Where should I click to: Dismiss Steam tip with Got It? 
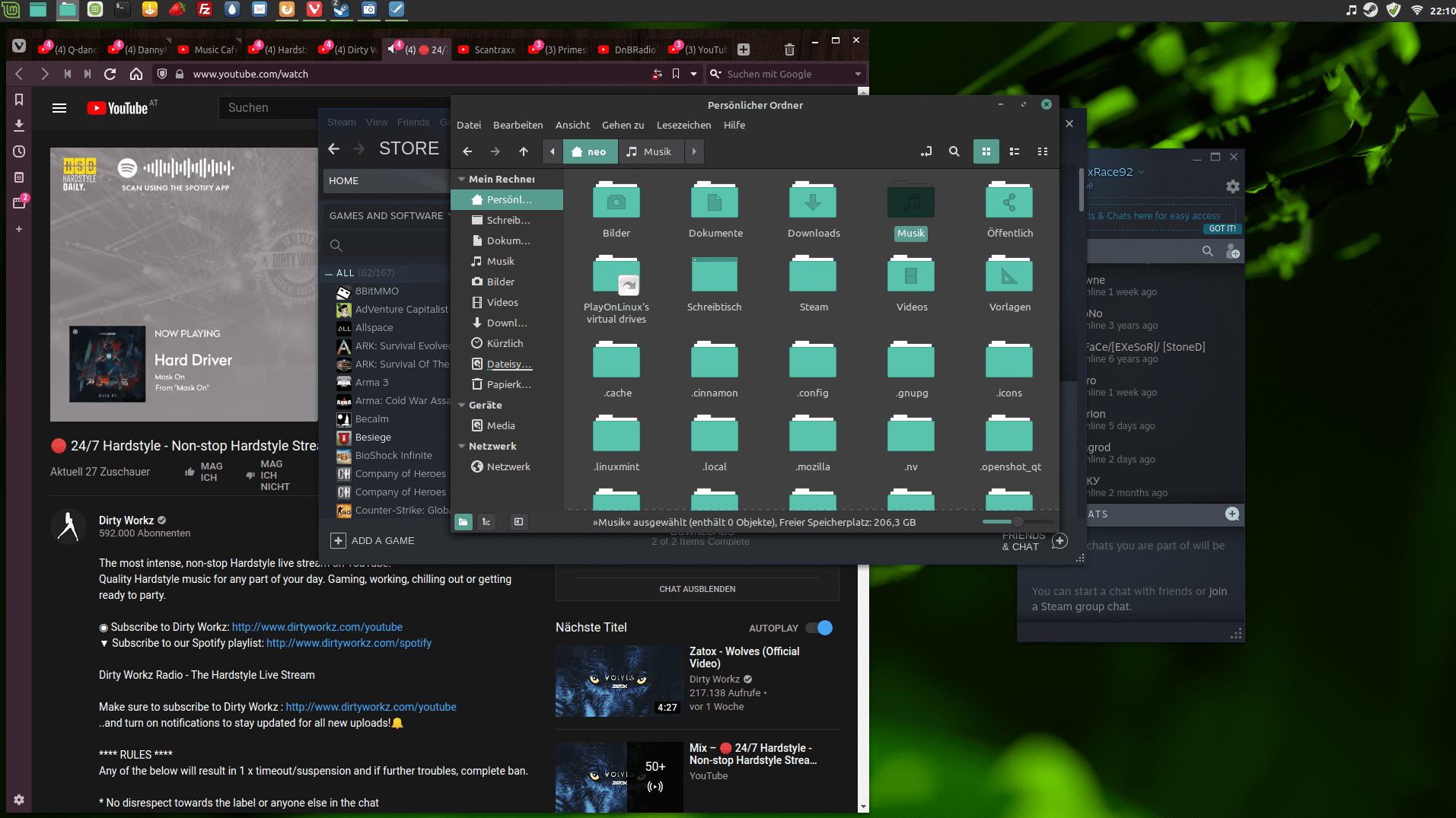click(x=1222, y=228)
